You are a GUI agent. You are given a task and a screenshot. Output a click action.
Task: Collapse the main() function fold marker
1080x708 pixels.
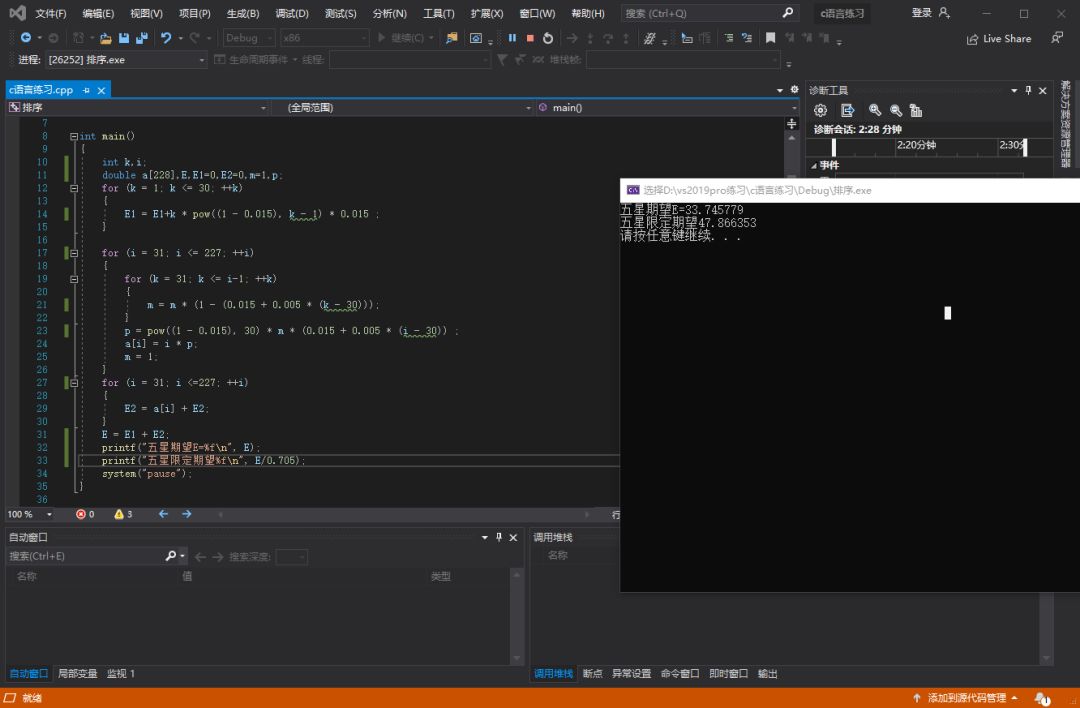click(x=74, y=136)
